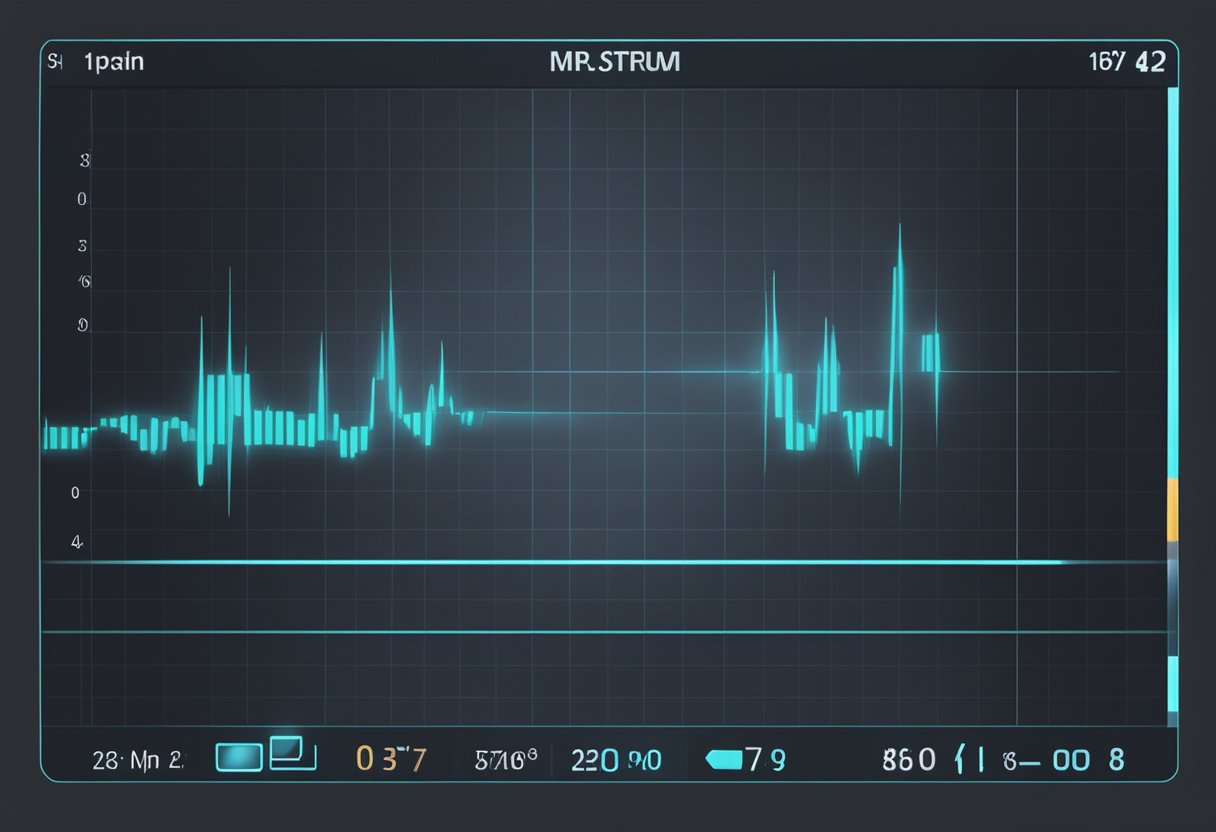Image resolution: width=1216 pixels, height=832 pixels.
Task: Select the battery indicator icon
Action: tap(238, 757)
